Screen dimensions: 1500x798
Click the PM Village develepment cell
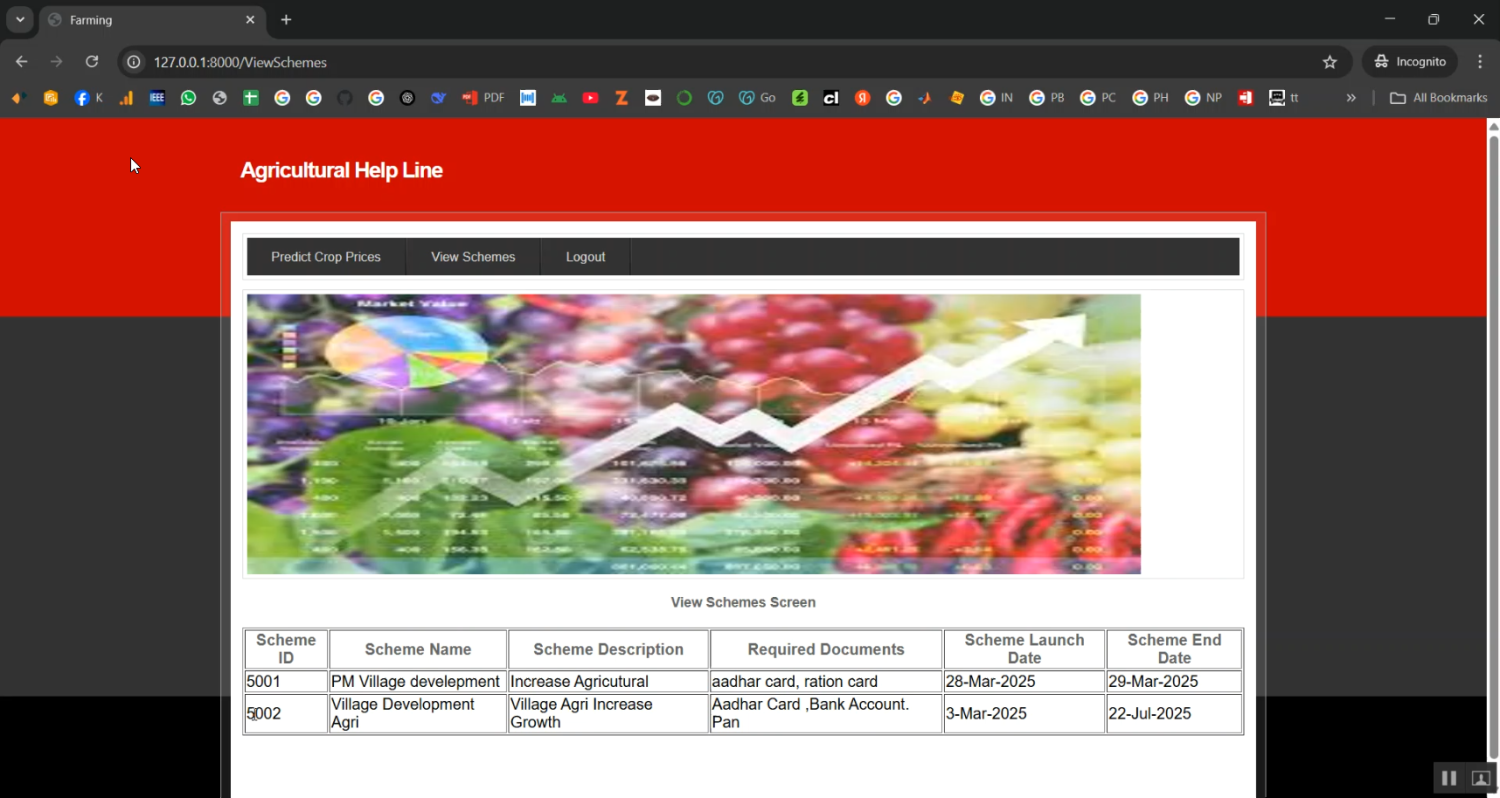click(x=418, y=682)
